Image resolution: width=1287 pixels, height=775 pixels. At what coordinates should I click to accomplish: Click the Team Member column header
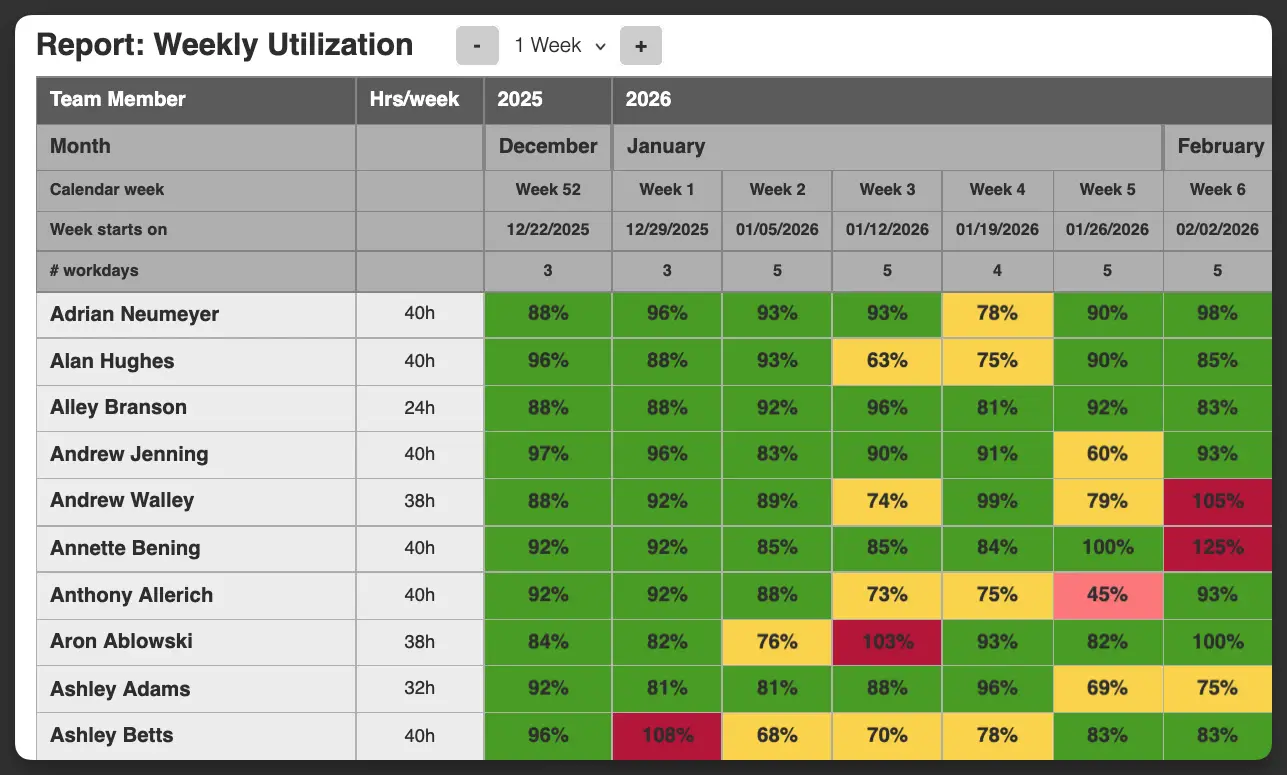(117, 99)
